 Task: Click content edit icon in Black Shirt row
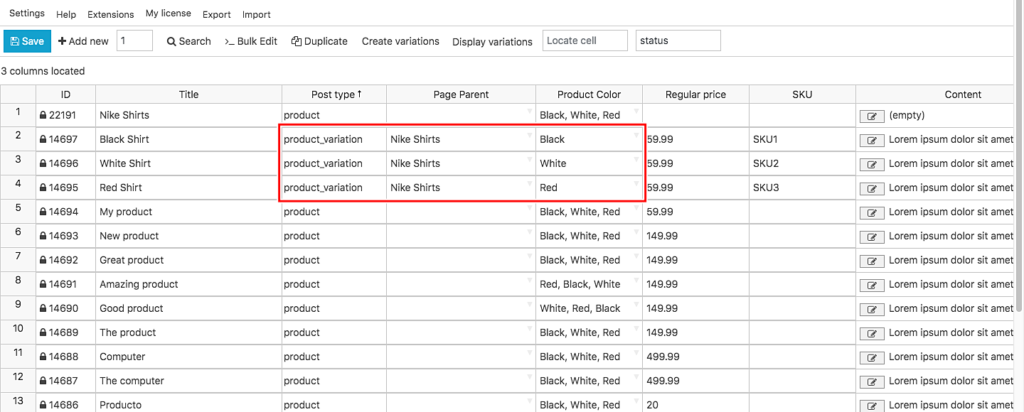click(x=872, y=140)
